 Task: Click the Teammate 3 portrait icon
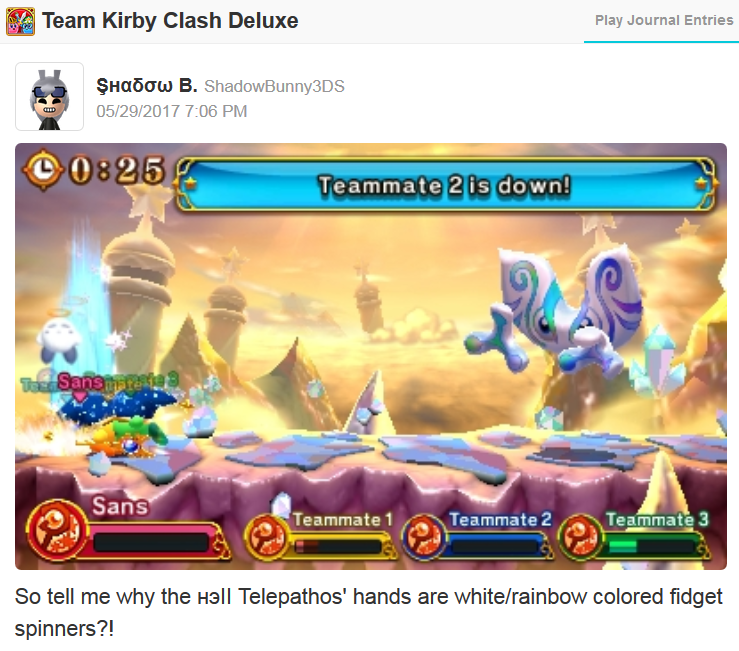[581, 537]
